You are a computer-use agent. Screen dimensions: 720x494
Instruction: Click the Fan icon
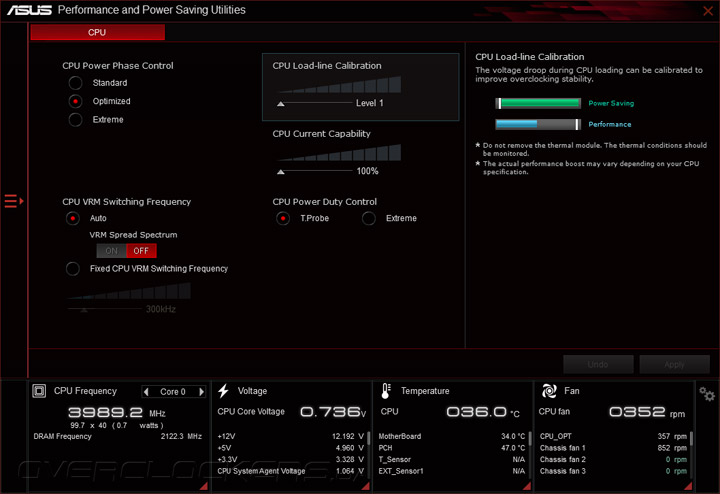coord(549,391)
